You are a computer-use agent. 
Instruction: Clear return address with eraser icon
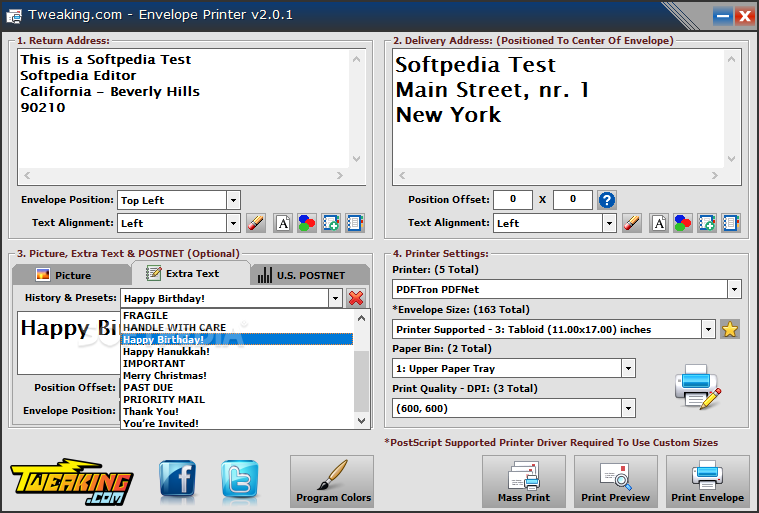[256, 223]
